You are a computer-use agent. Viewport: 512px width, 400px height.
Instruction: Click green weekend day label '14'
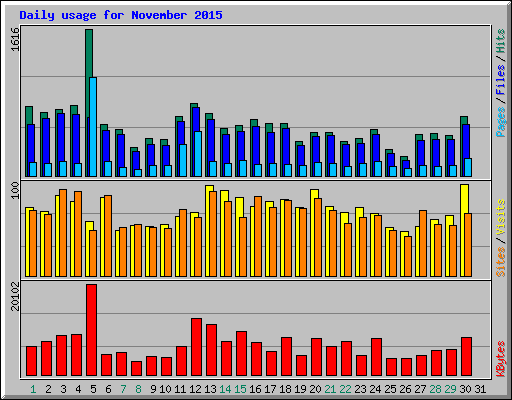(225, 389)
